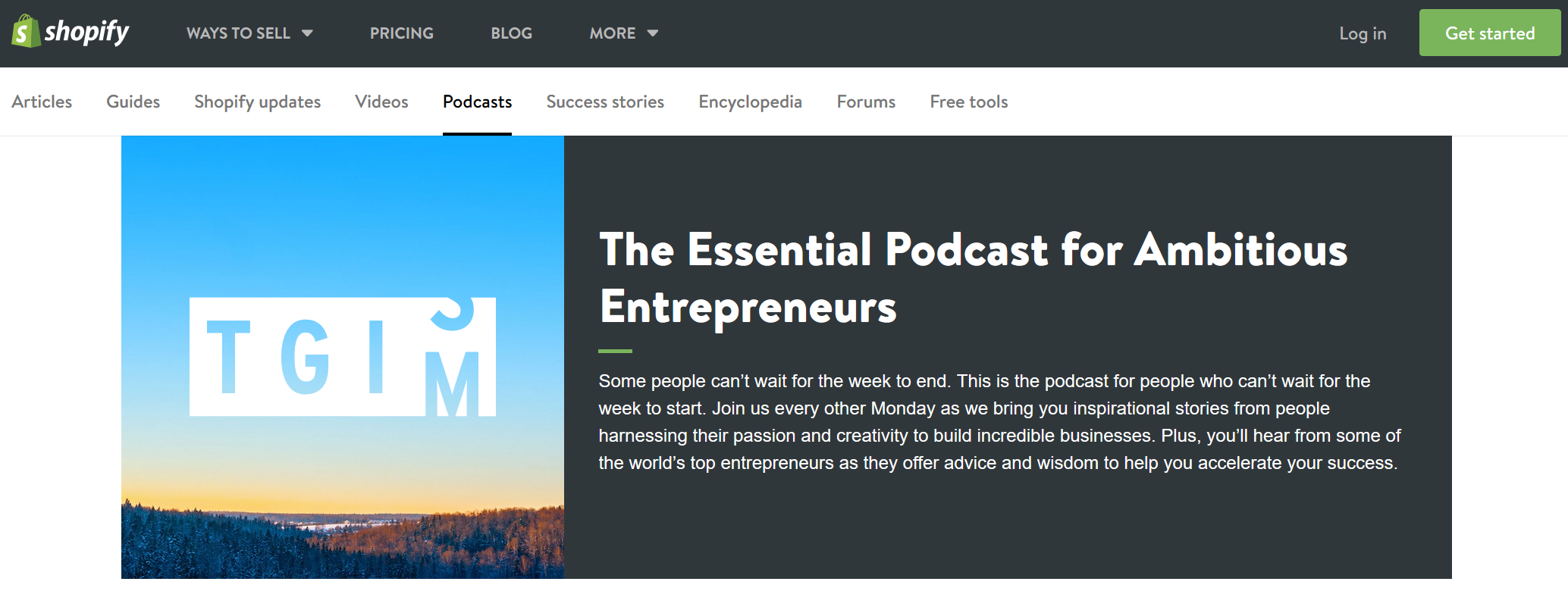Image resolution: width=1568 pixels, height=591 pixels.
Task: Open the Blog menu item
Action: (x=511, y=33)
